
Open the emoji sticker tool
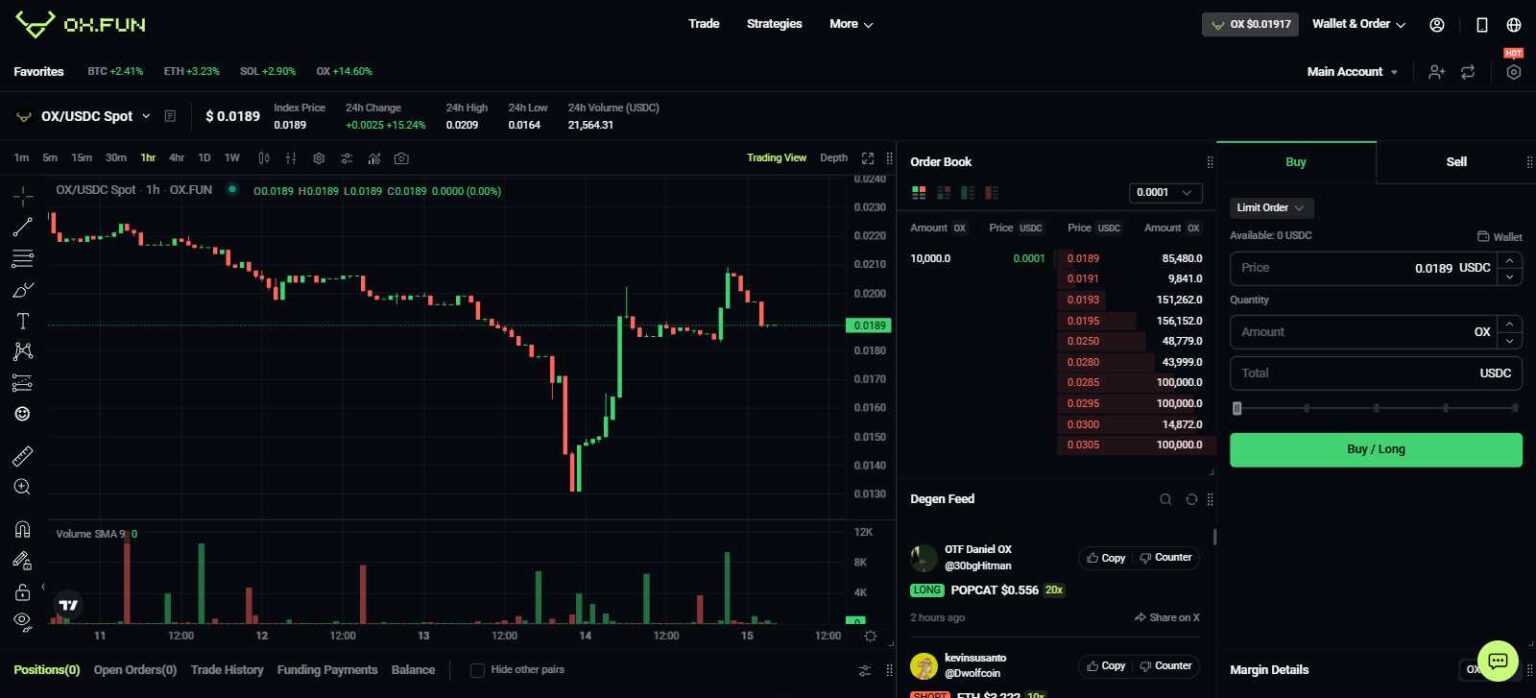click(21, 413)
